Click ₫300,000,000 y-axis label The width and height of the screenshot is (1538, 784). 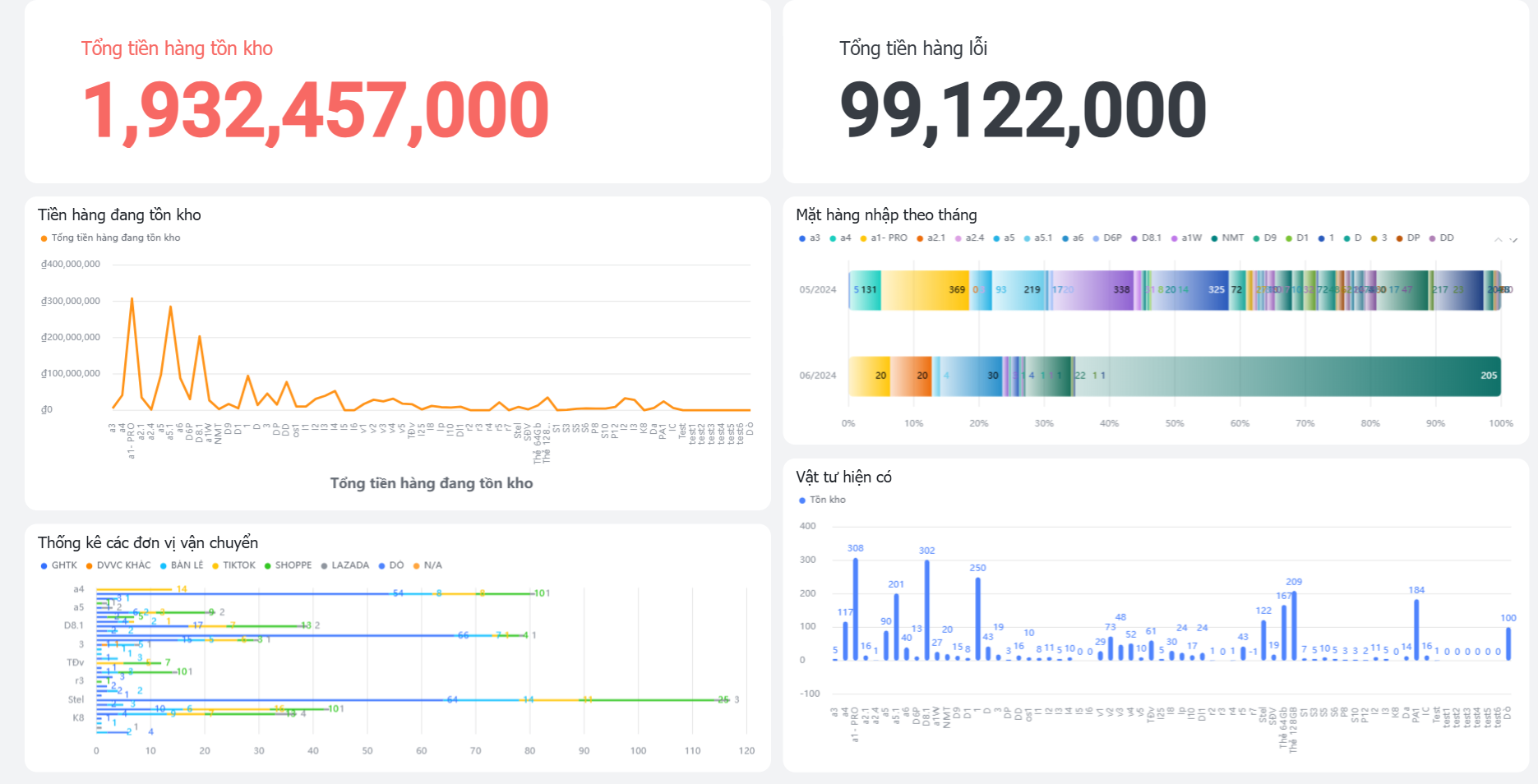click(x=71, y=302)
